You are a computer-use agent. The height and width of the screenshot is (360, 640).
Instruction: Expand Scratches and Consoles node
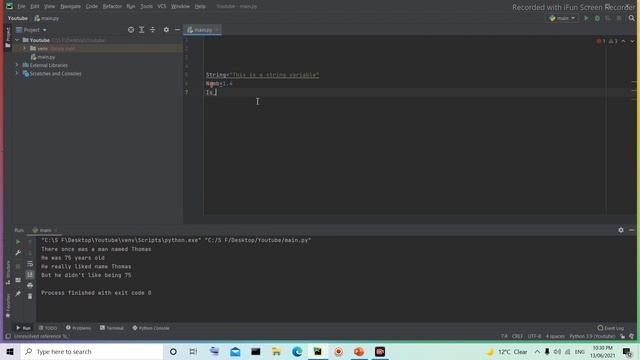[x=17, y=73]
